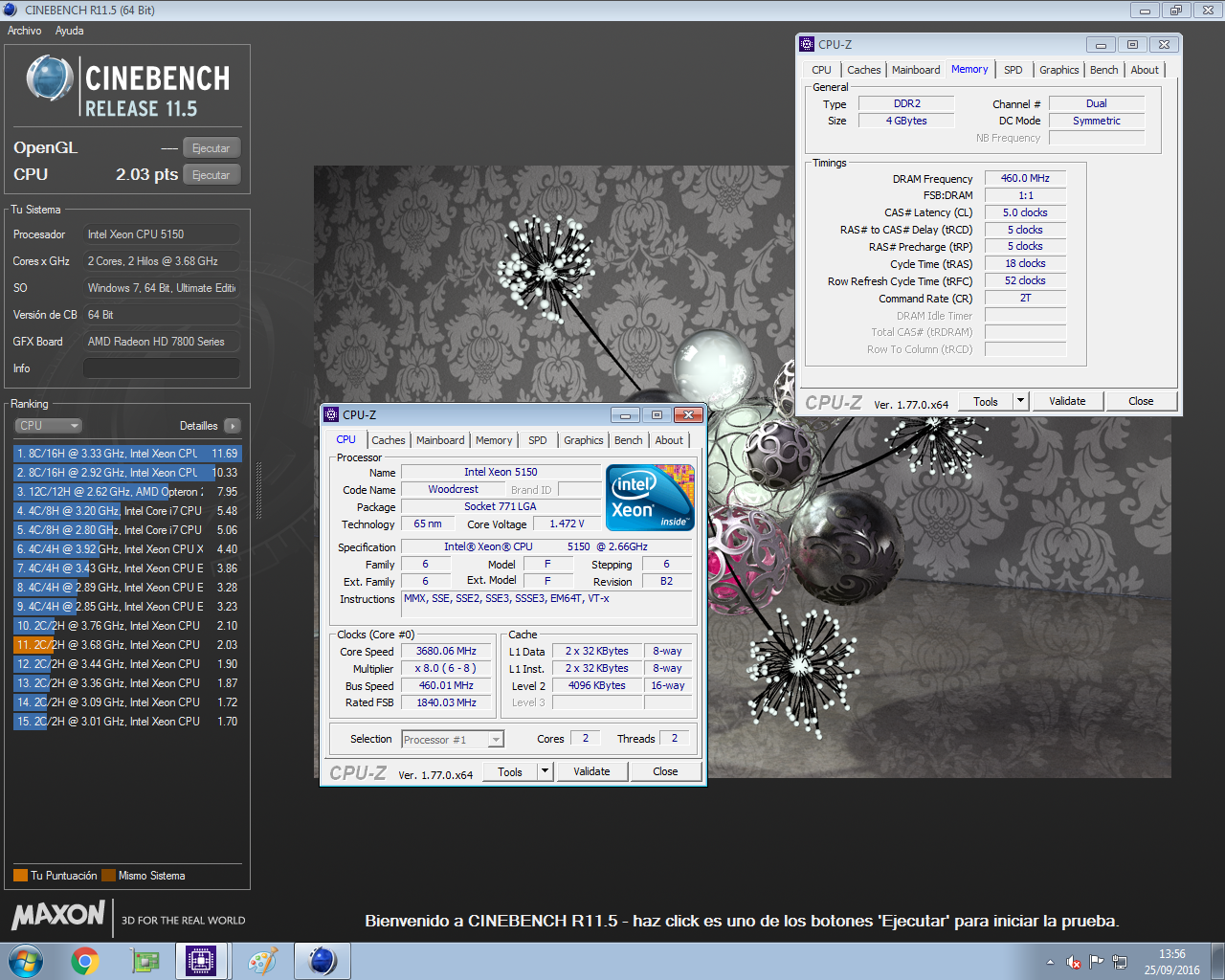
Task: Click Validate in Memory CPU-Z window
Action: (x=1067, y=402)
